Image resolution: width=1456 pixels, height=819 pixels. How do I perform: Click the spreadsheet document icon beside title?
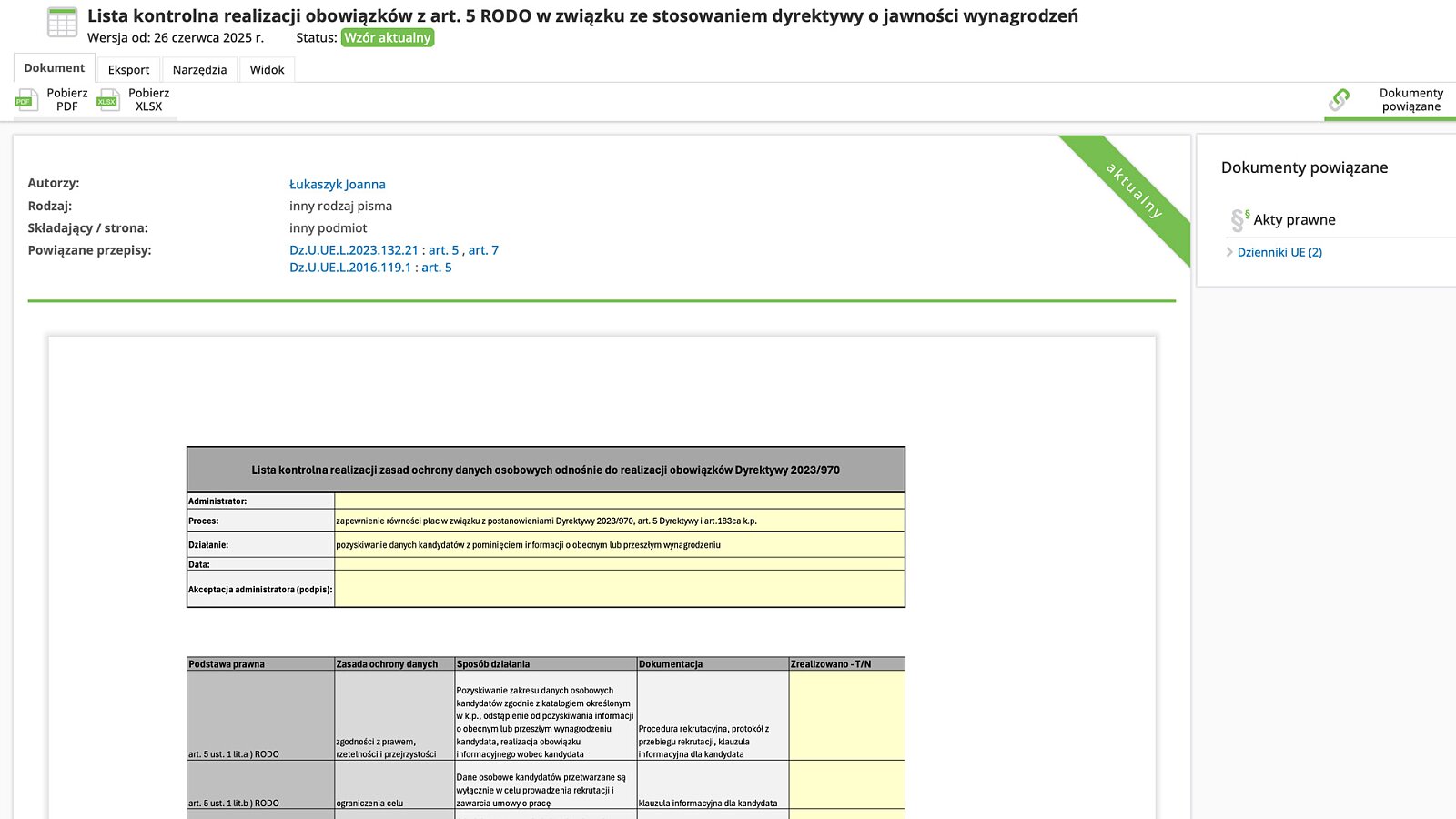coord(62,23)
